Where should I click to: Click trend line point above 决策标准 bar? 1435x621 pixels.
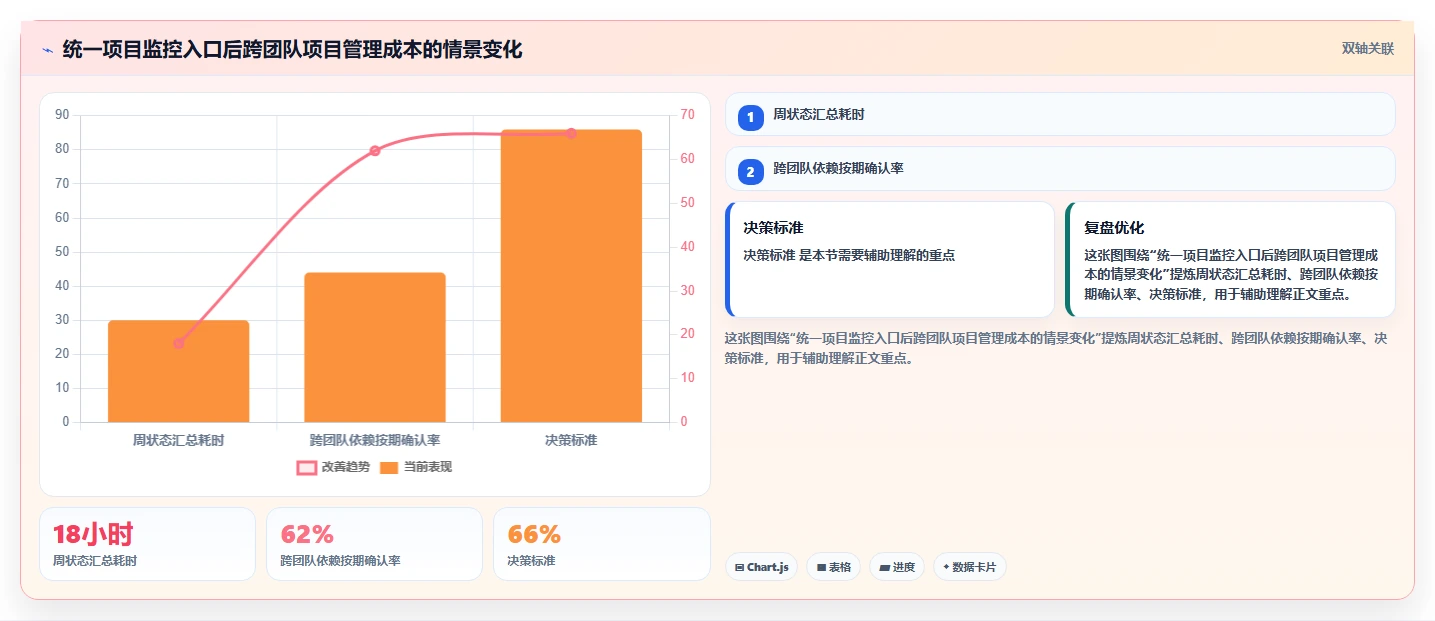[x=571, y=133]
